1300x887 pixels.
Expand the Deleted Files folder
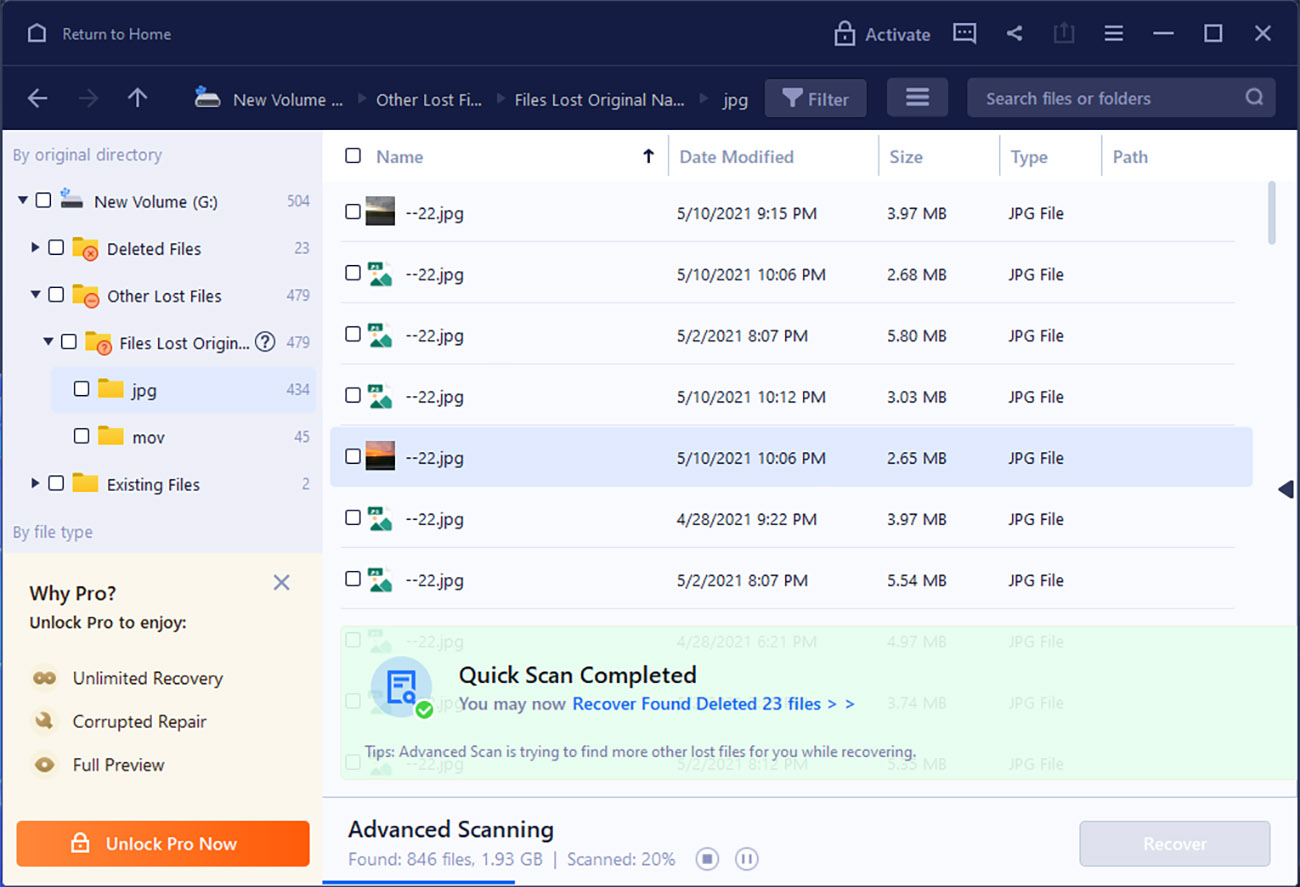(x=35, y=247)
